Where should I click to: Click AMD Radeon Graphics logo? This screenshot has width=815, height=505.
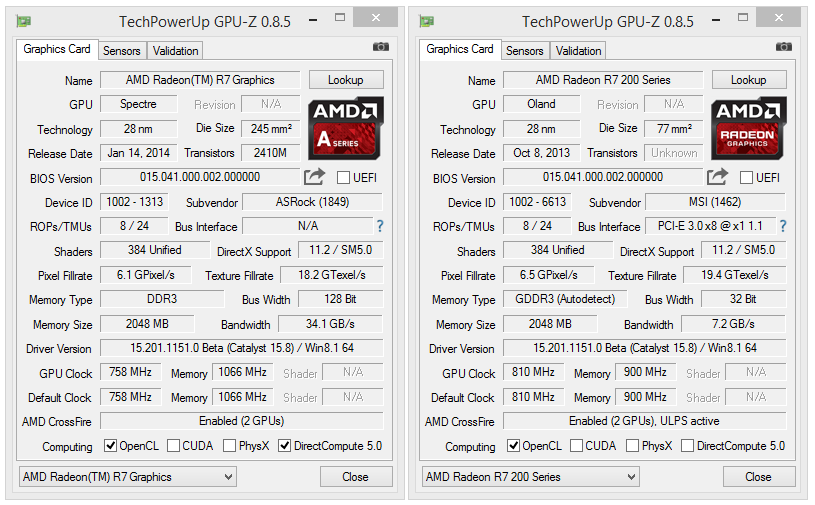[748, 128]
